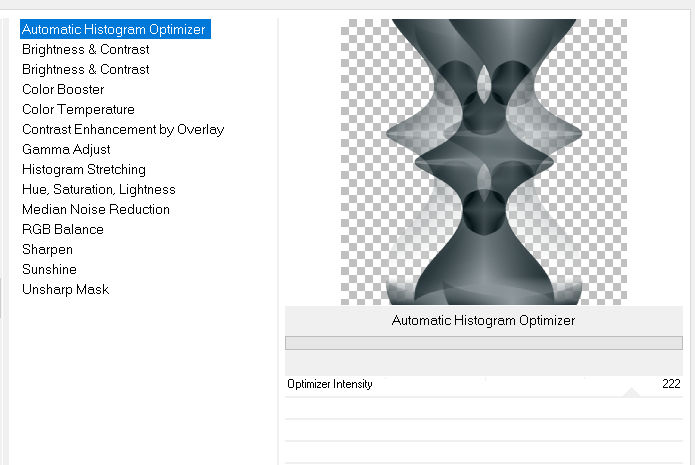Click the Optimizer Intensity slider handle
The height and width of the screenshot is (465, 695).
pyautogui.click(x=631, y=392)
